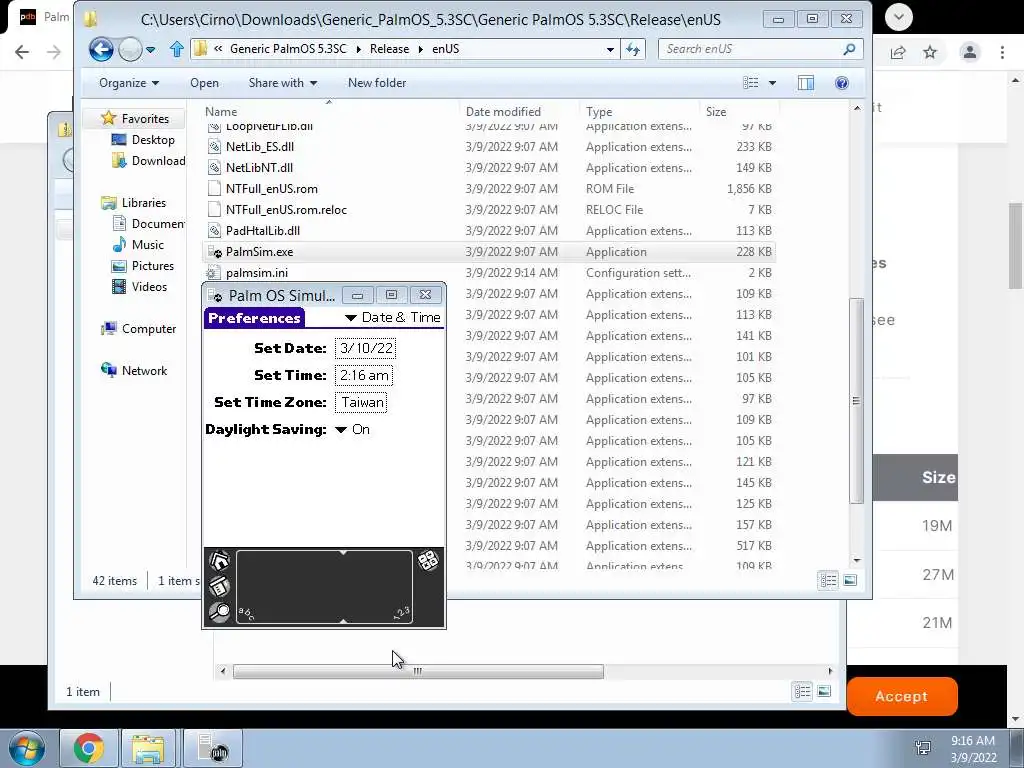Image resolution: width=1024 pixels, height=768 pixels.
Task: Select Computer in navigation pane
Action: (x=138, y=328)
